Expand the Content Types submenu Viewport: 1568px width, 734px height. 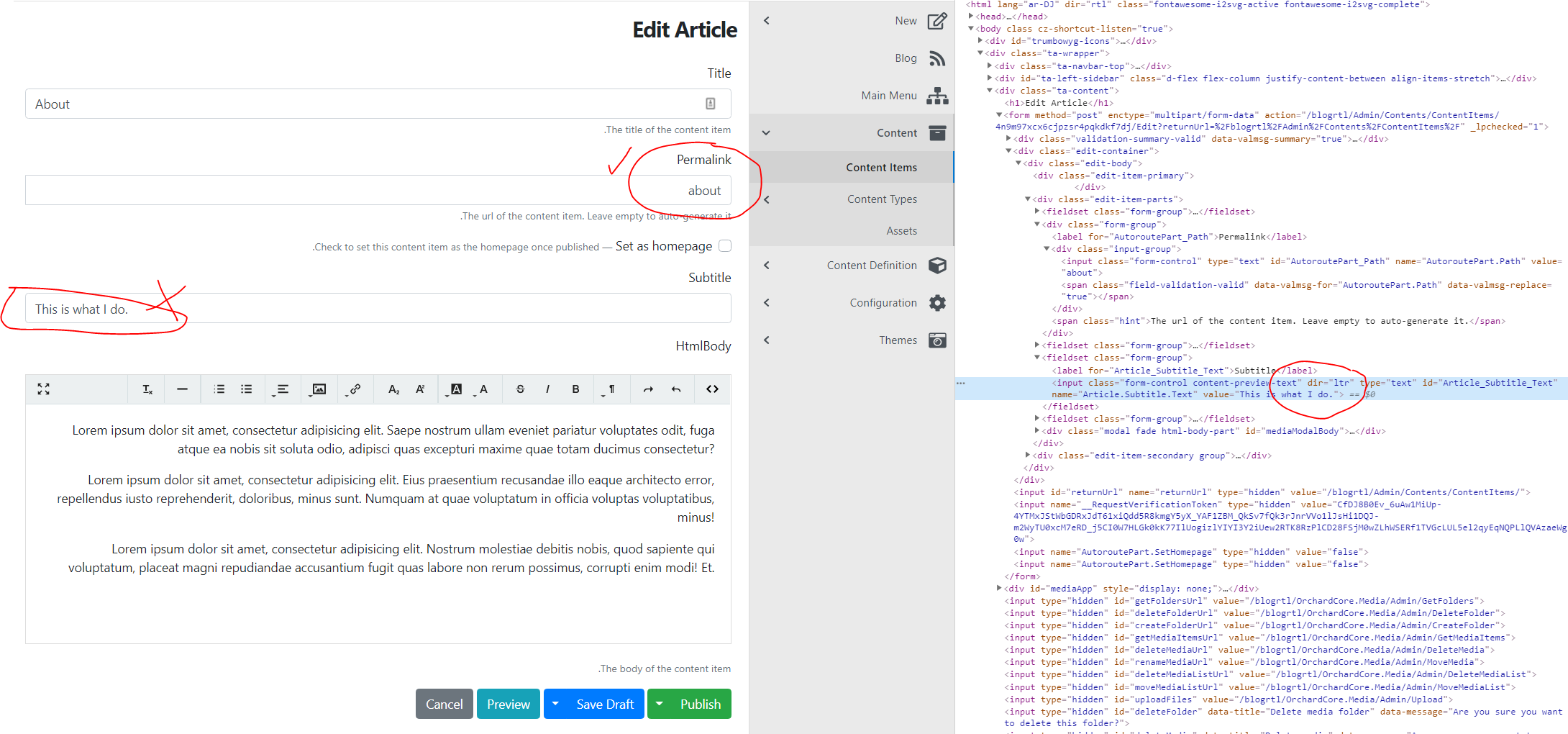point(766,199)
